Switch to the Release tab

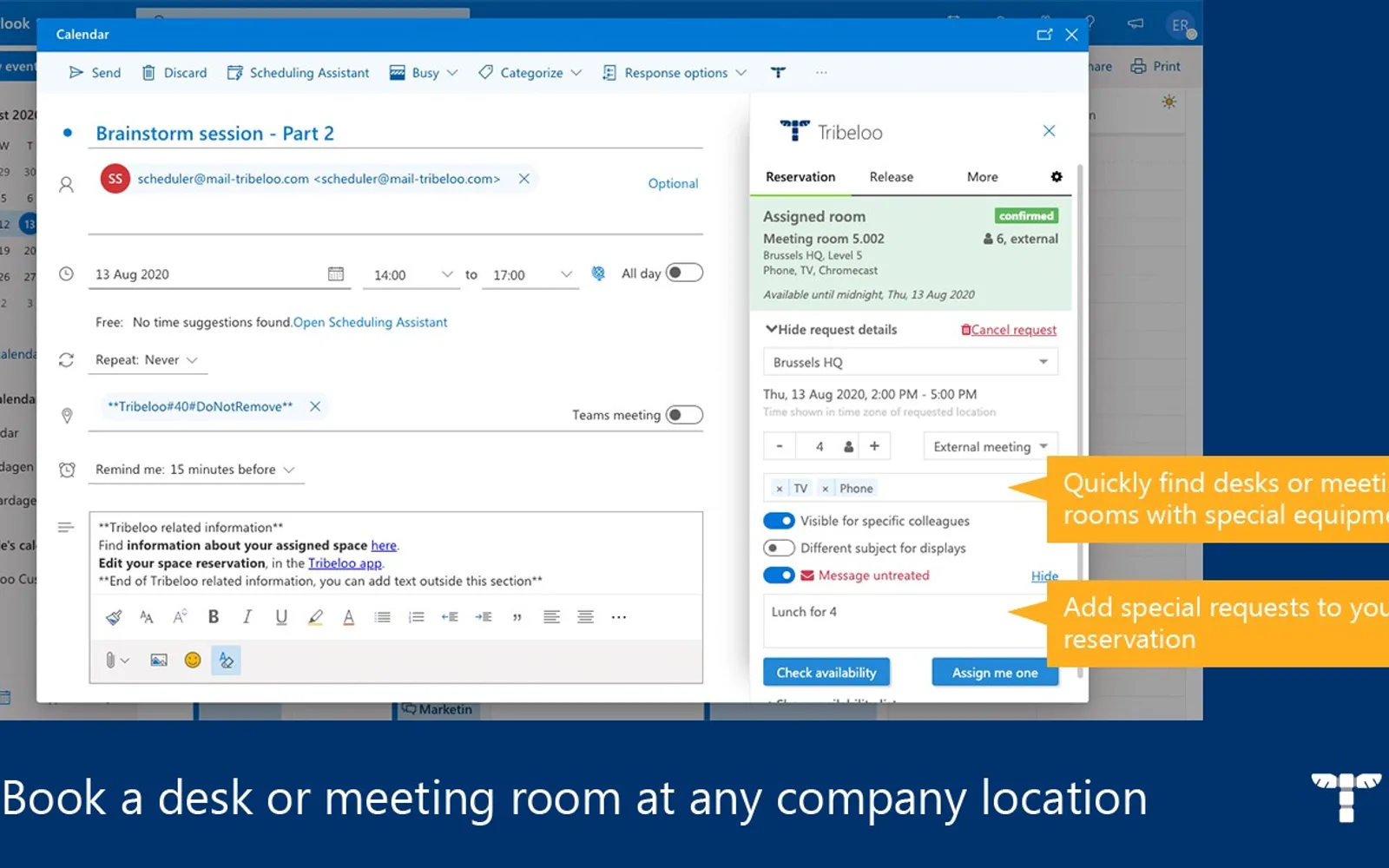pyautogui.click(x=892, y=177)
